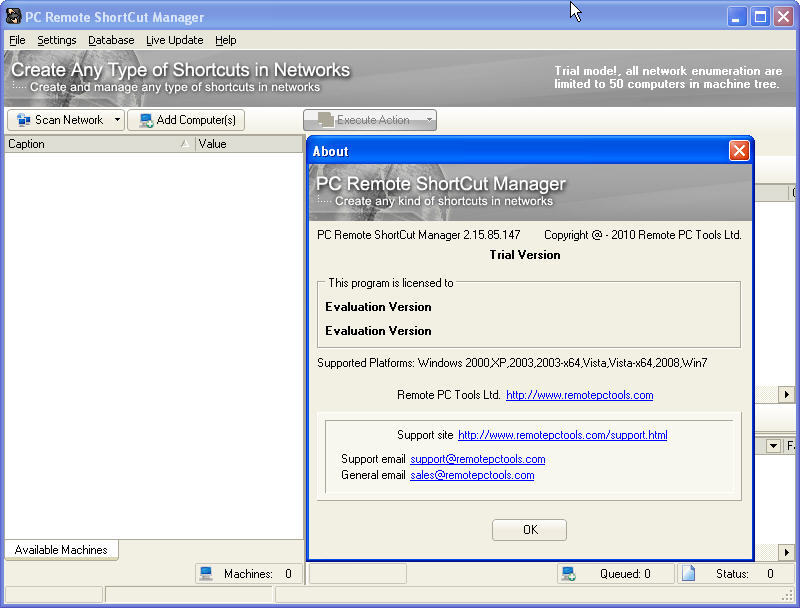Click the Queued status bar icon

pos(568,574)
